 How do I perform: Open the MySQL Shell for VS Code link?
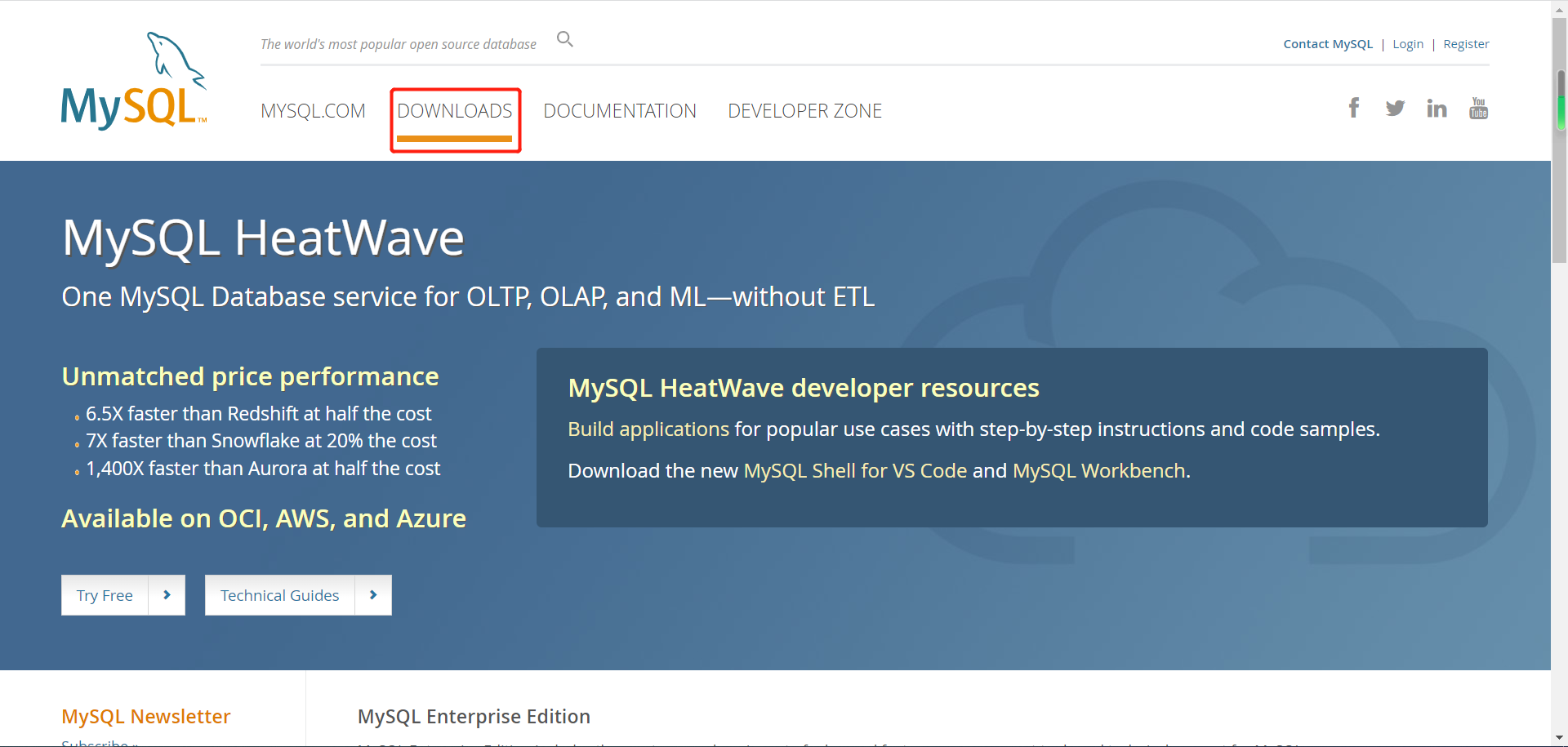(855, 471)
